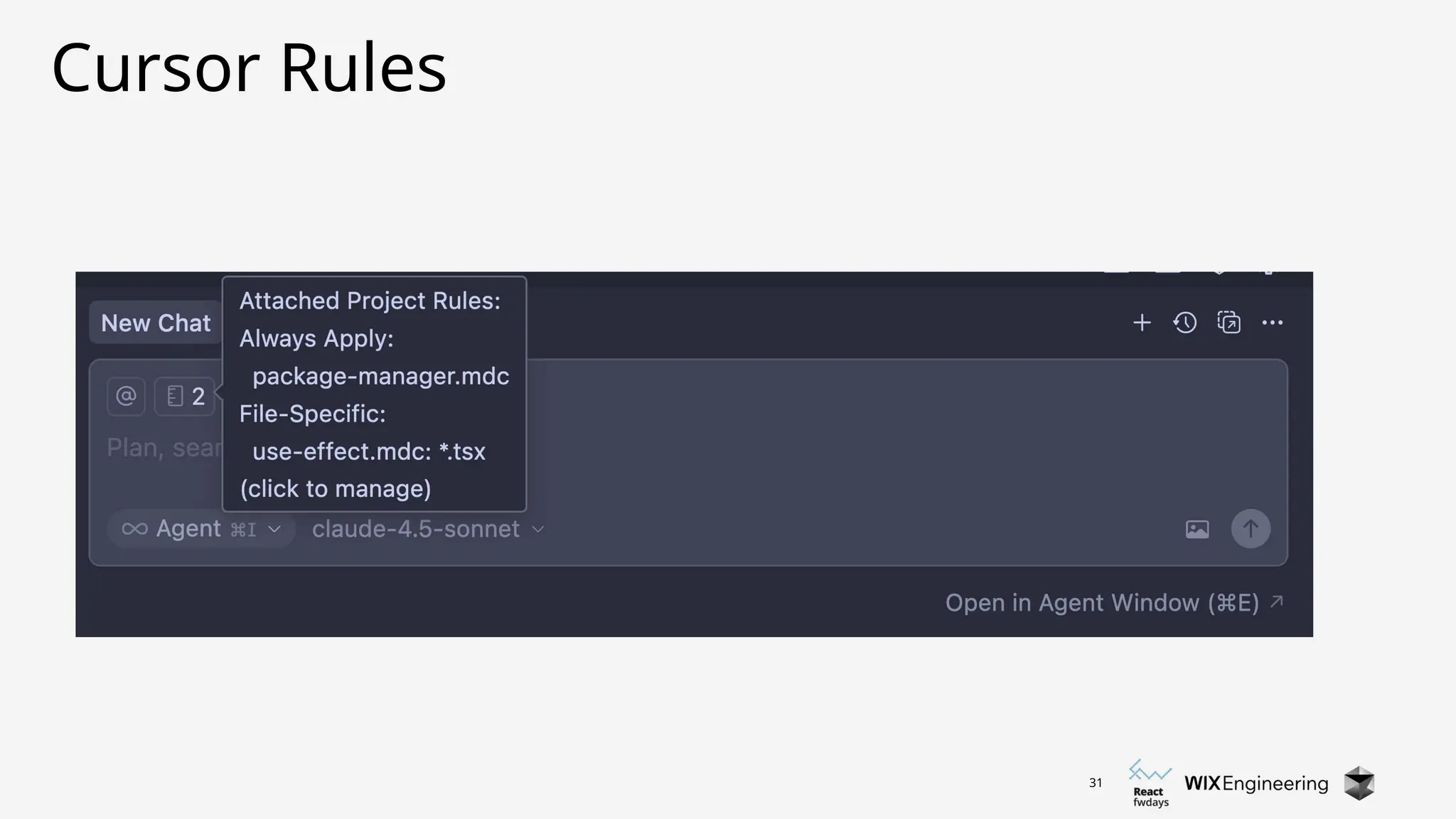Click package-manager.mdc rule in tooltip
This screenshot has height=819, width=1456.
380,376
